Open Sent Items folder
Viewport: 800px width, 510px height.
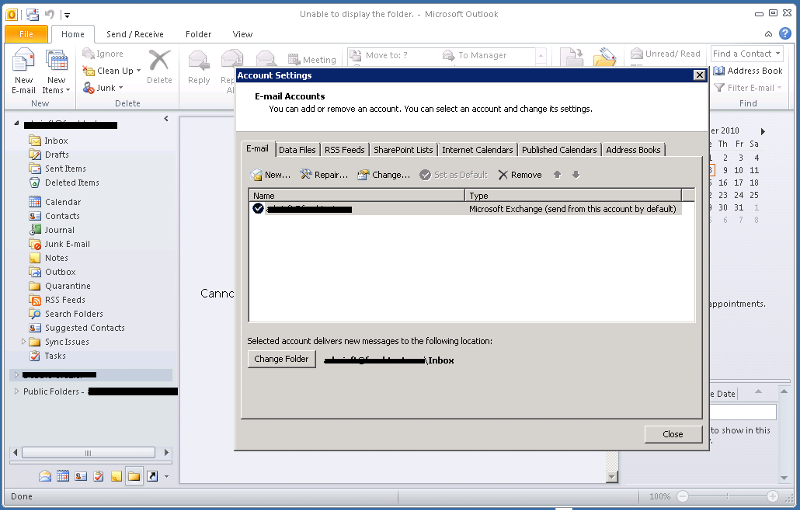(x=58, y=169)
